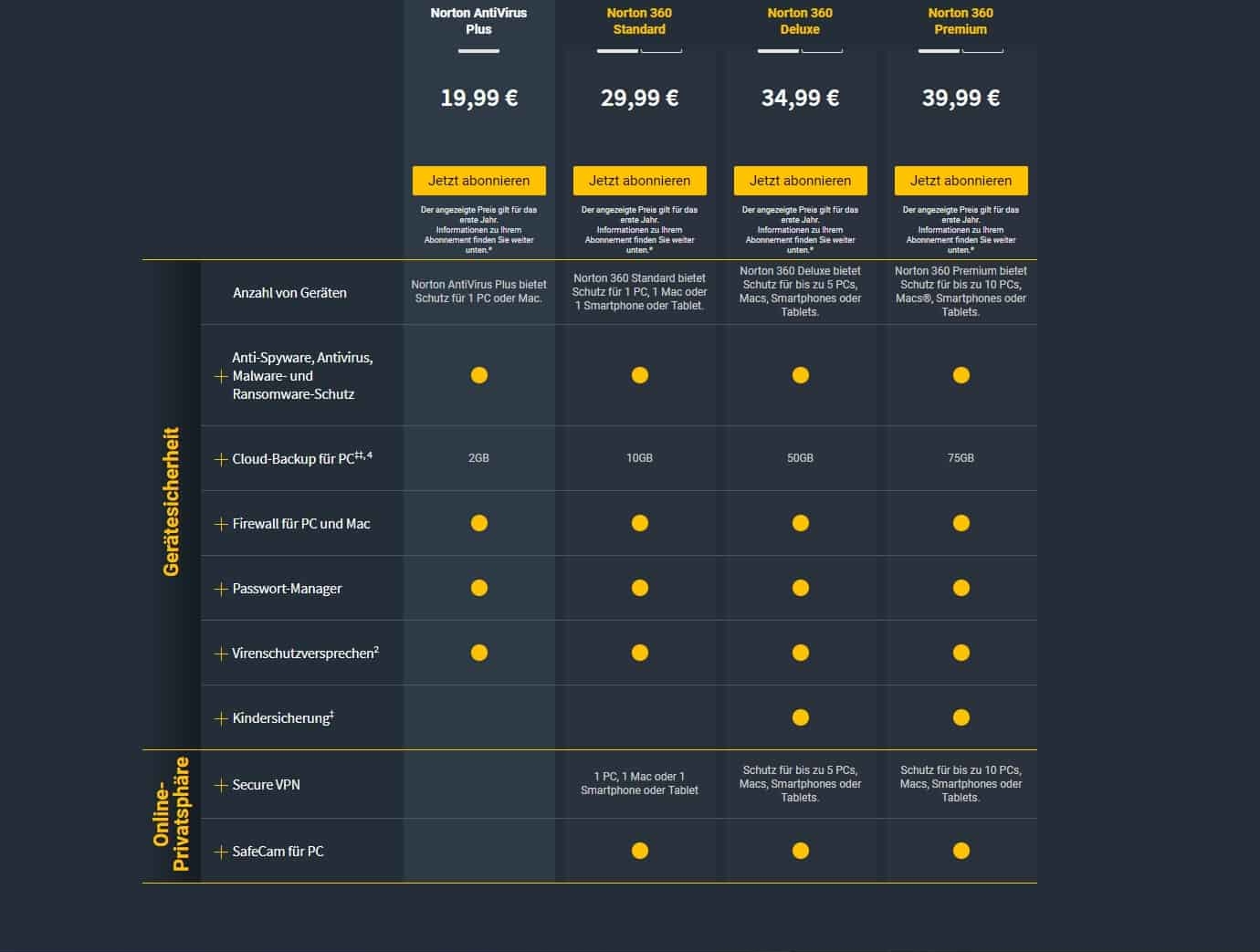The image size is (1260, 952).
Task: Click the 10GB cloud backup value
Action: click(x=639, y=458)
